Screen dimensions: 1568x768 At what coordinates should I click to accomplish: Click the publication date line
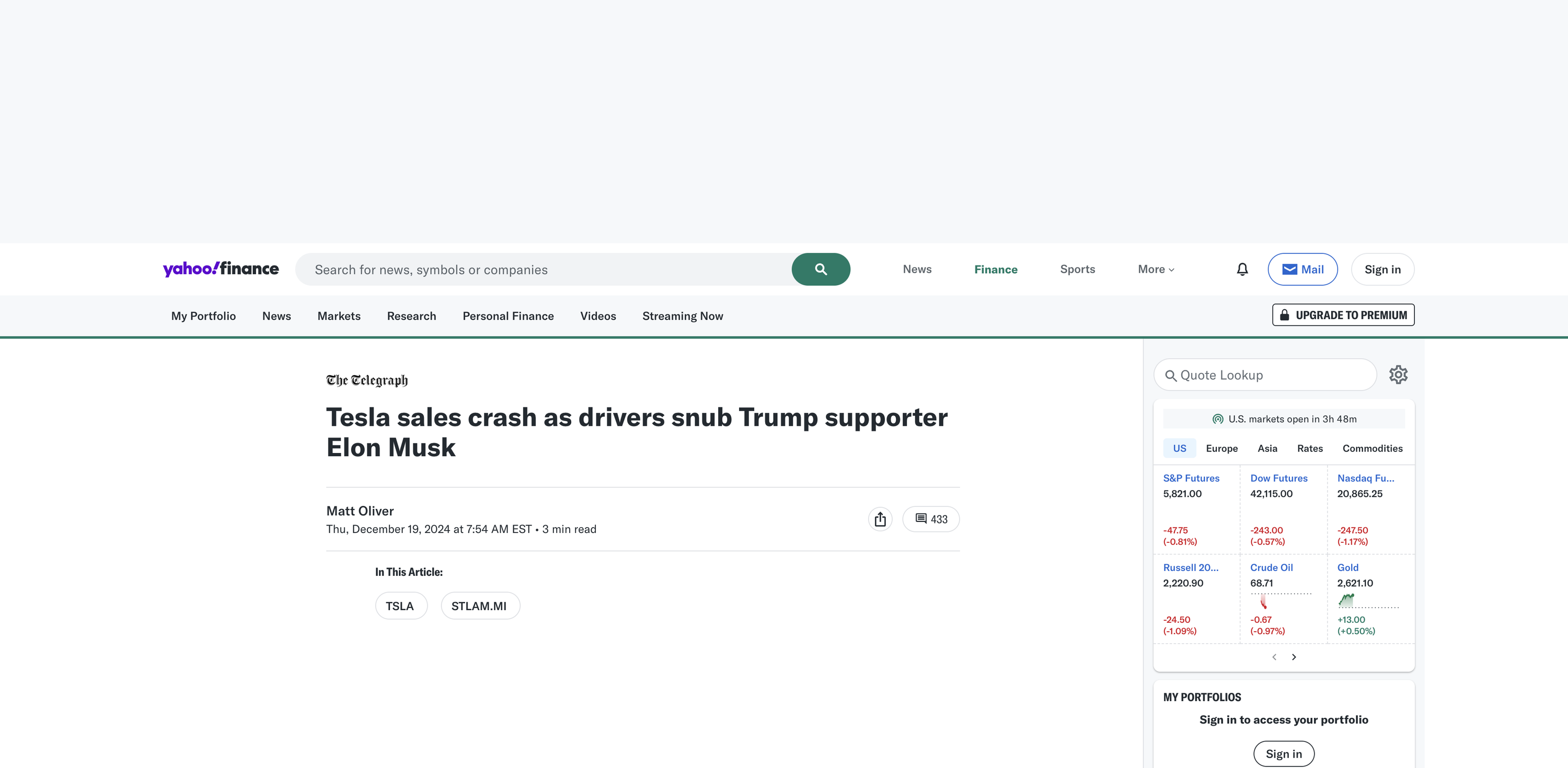coord(461,529)
